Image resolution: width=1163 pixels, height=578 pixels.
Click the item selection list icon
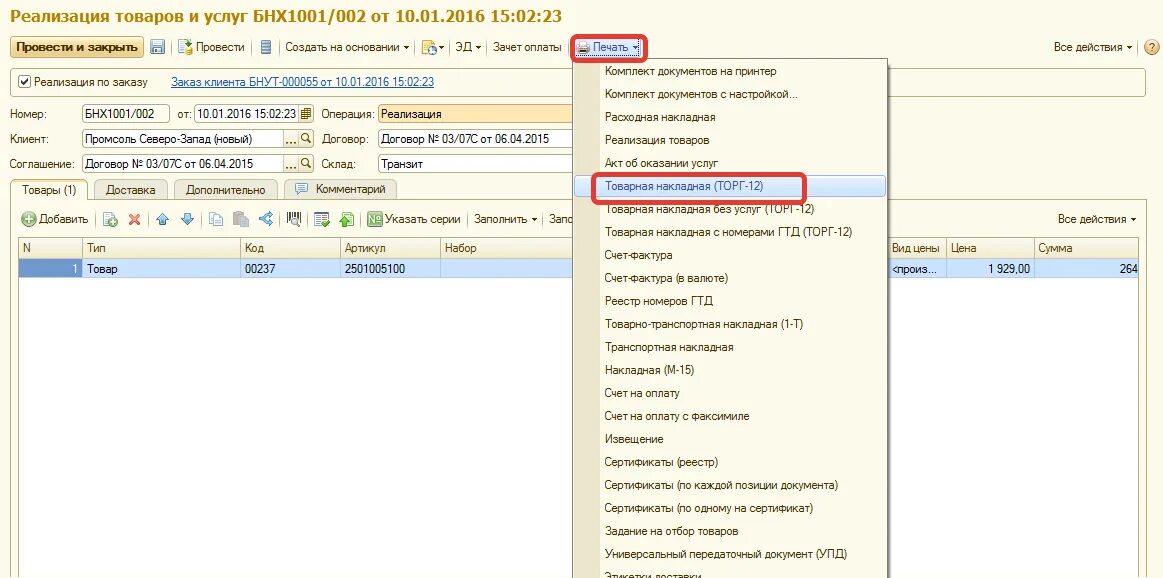(321, 219)
